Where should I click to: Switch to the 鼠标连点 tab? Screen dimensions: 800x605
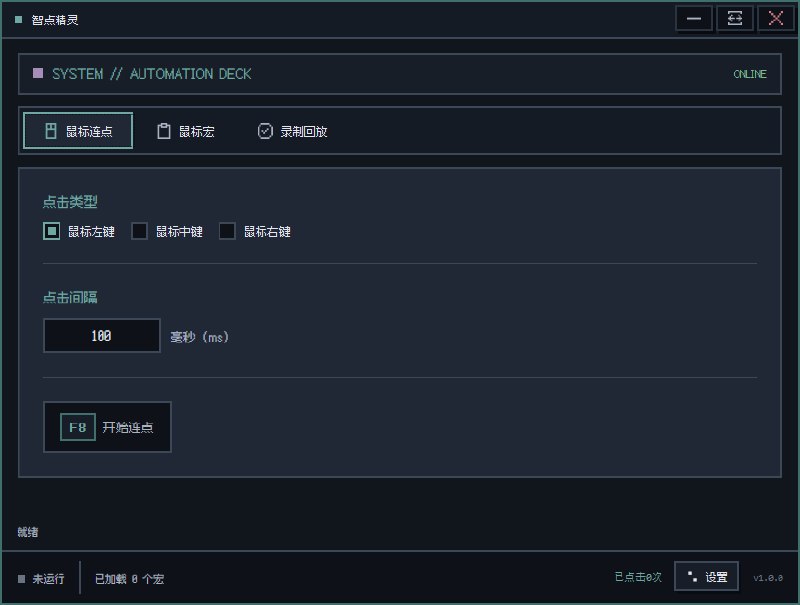78,131
